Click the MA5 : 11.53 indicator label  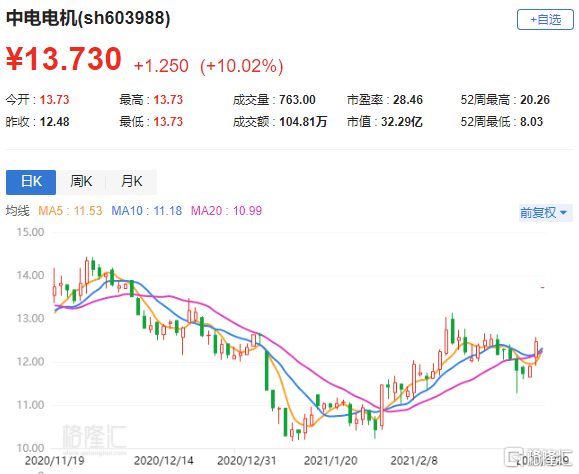click(70, 211)
